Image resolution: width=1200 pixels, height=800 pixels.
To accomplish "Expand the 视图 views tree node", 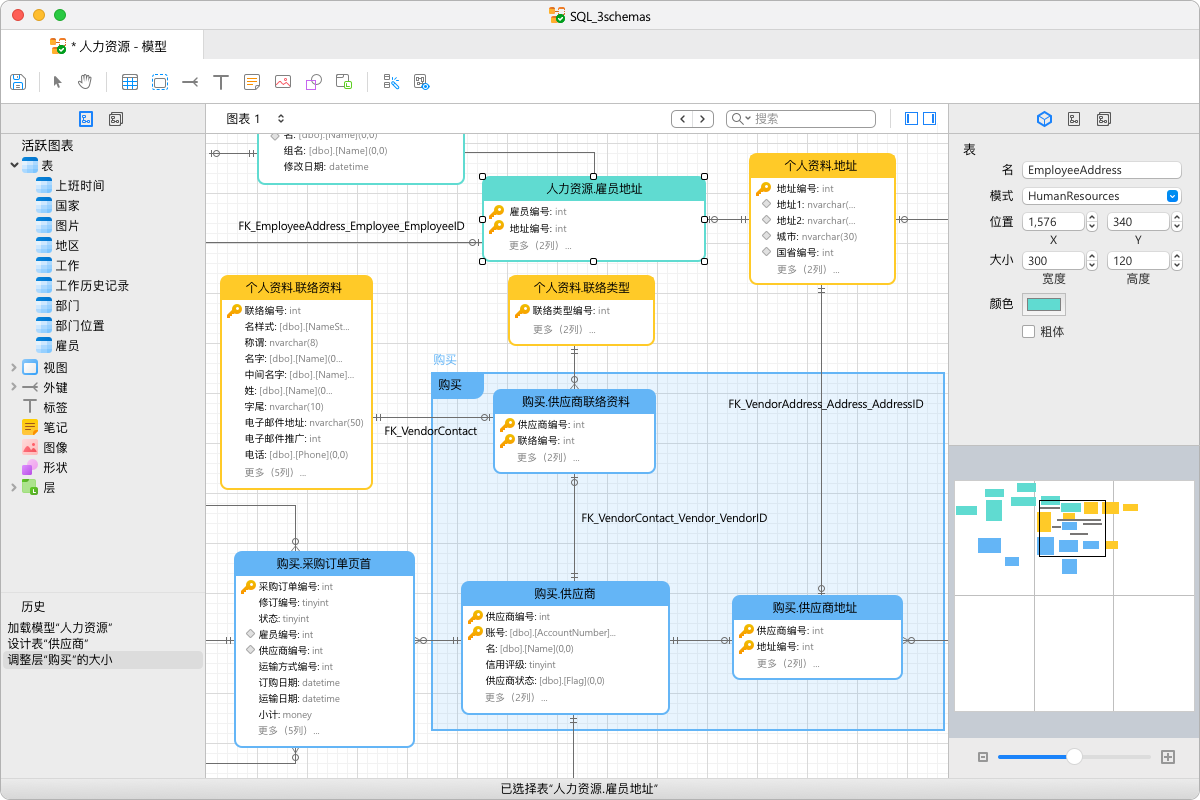I will [x=14, y=367].
